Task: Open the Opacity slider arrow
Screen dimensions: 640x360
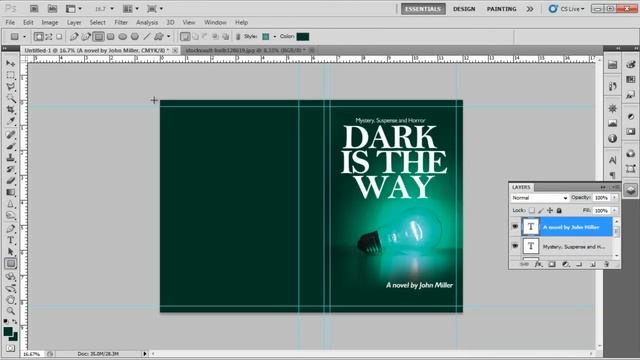Action: click(x=614, y=198)
